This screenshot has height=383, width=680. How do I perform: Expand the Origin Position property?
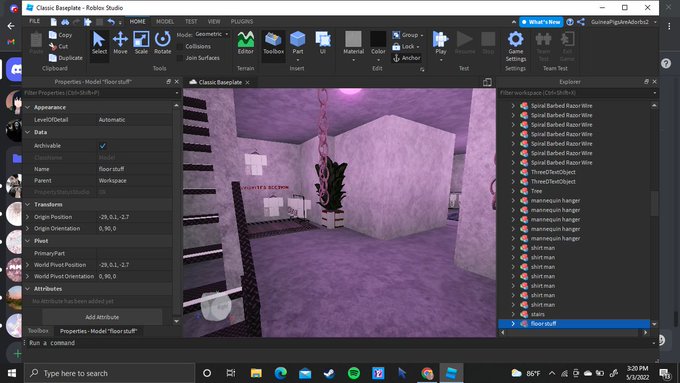tap(28, 217)
